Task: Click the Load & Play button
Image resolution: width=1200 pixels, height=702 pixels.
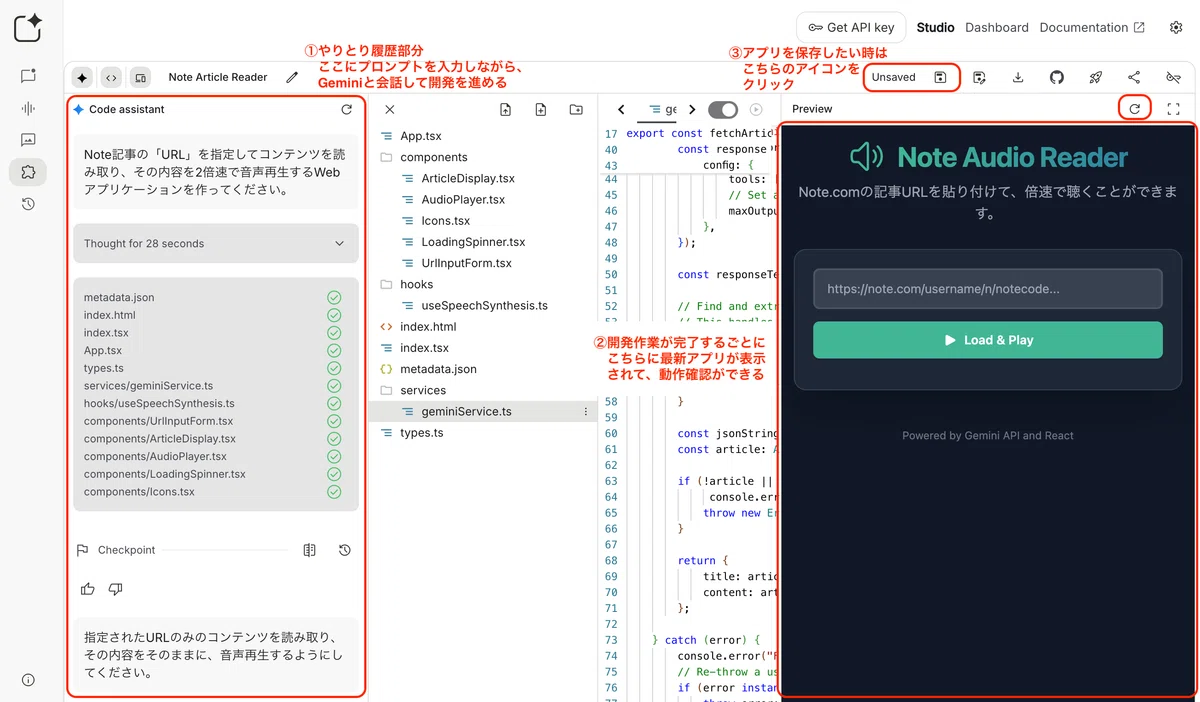Action: coord(988,340)
